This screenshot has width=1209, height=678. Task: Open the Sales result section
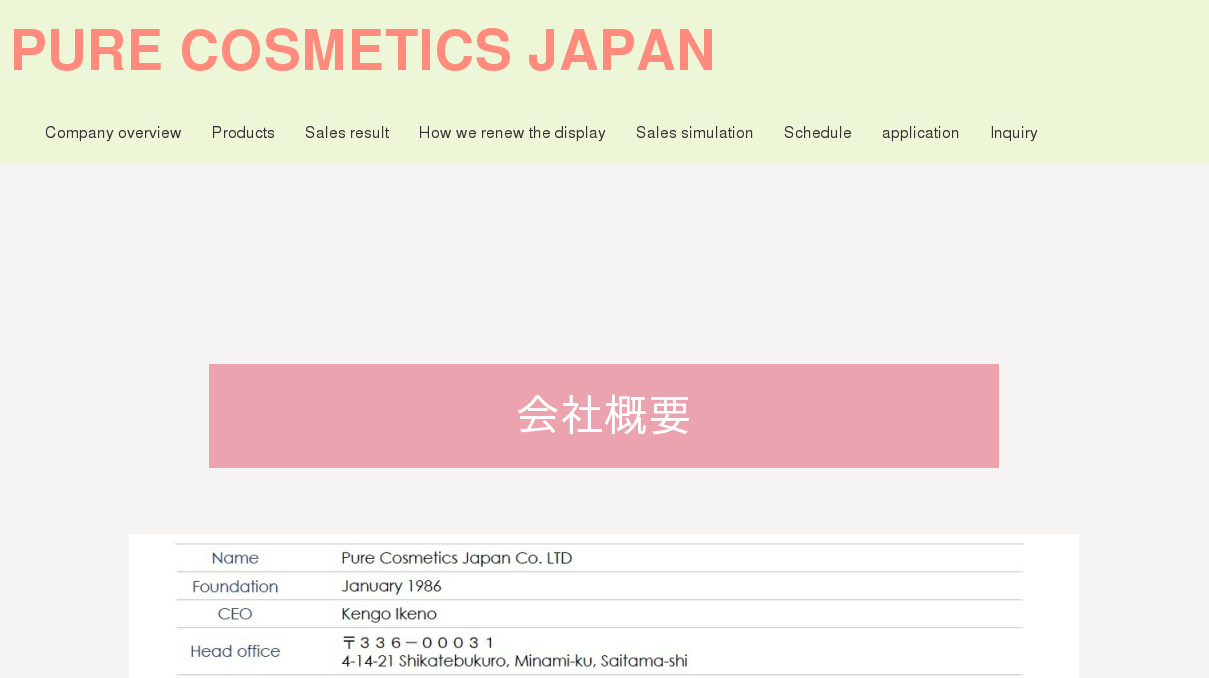click(347, 133)
